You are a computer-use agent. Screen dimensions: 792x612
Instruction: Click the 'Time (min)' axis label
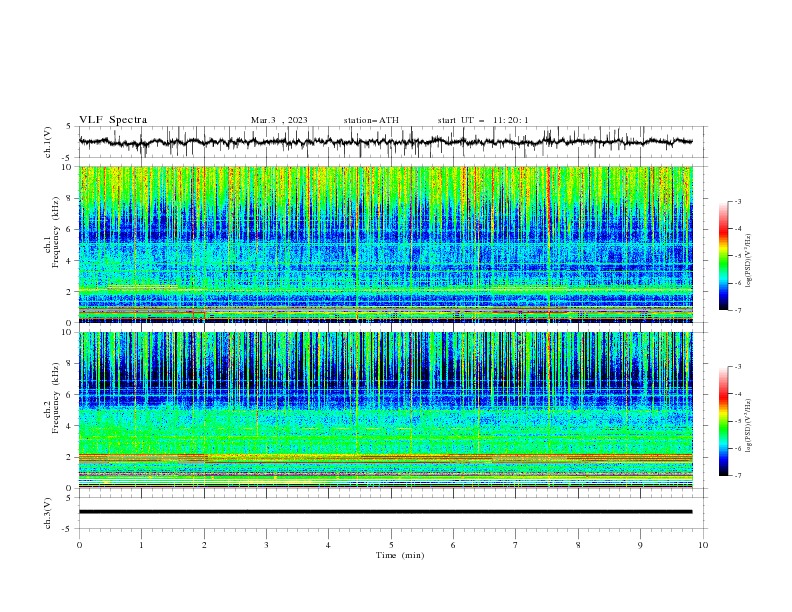[x=400, y=555]
